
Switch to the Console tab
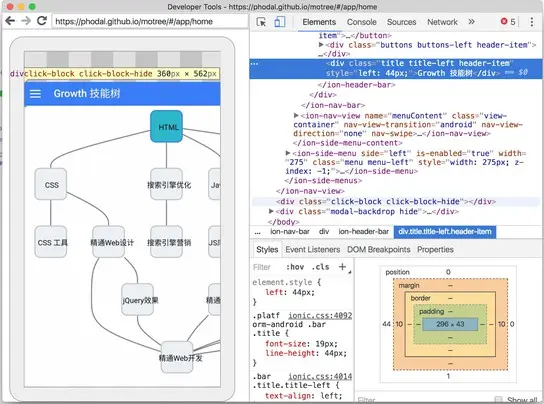362,22
